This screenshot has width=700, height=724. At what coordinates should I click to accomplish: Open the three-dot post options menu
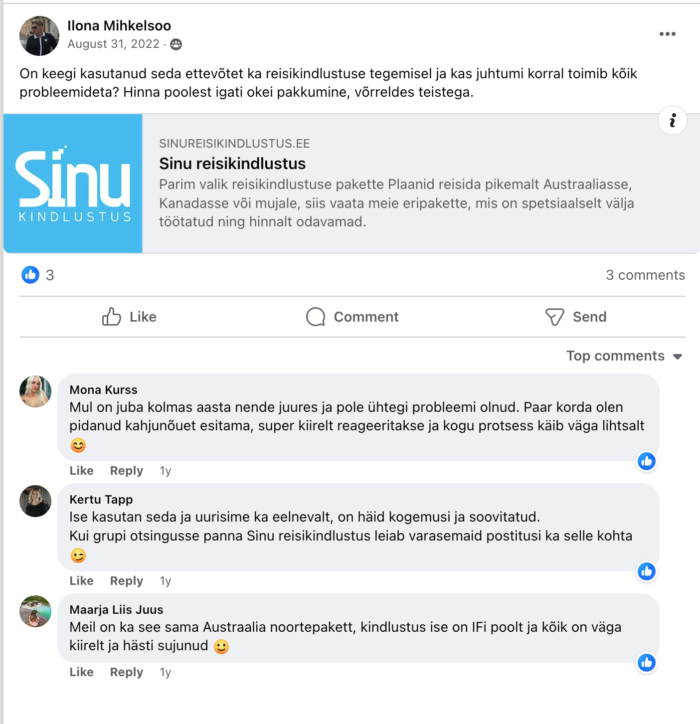tap(667, 34)
